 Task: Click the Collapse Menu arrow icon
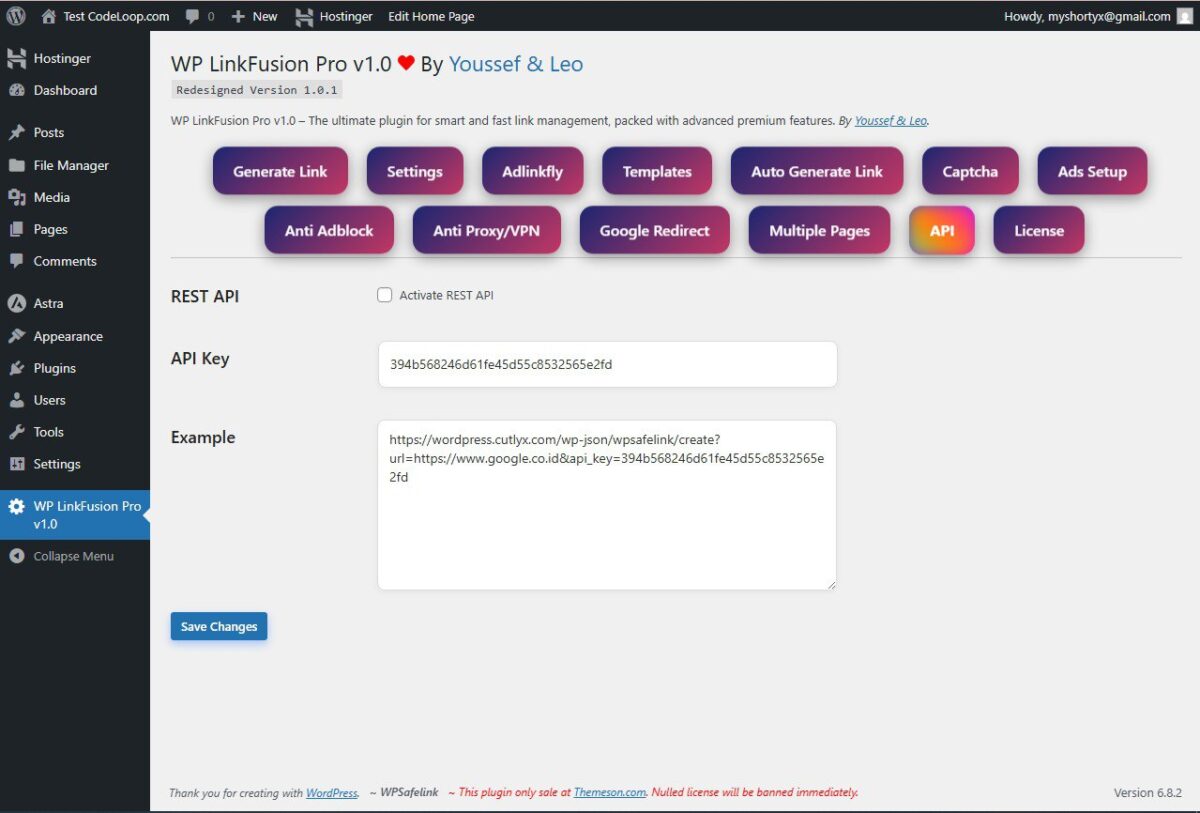click(x=17, y=556)
